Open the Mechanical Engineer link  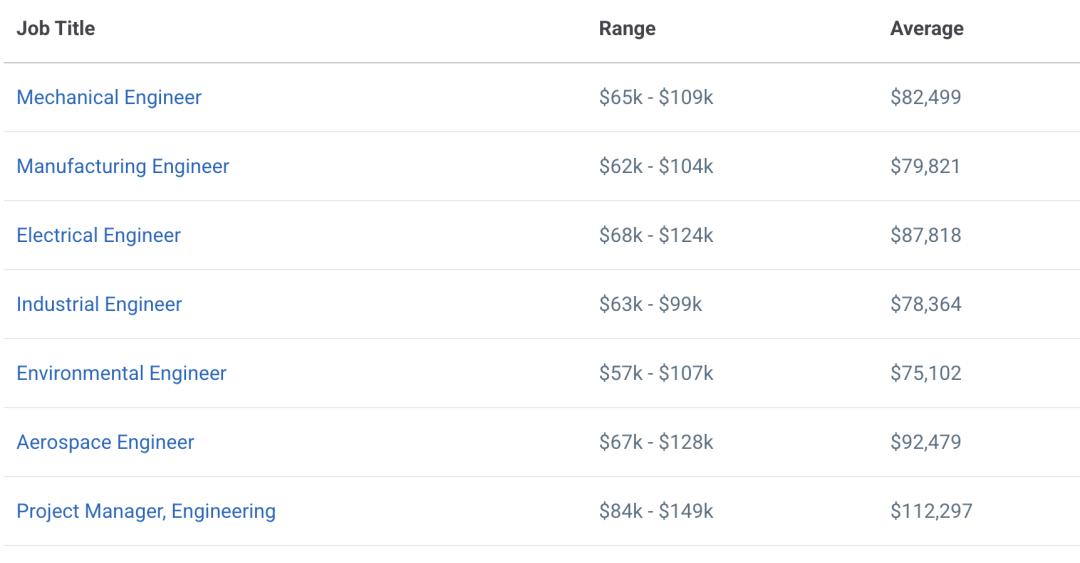(x=109, y=97)
